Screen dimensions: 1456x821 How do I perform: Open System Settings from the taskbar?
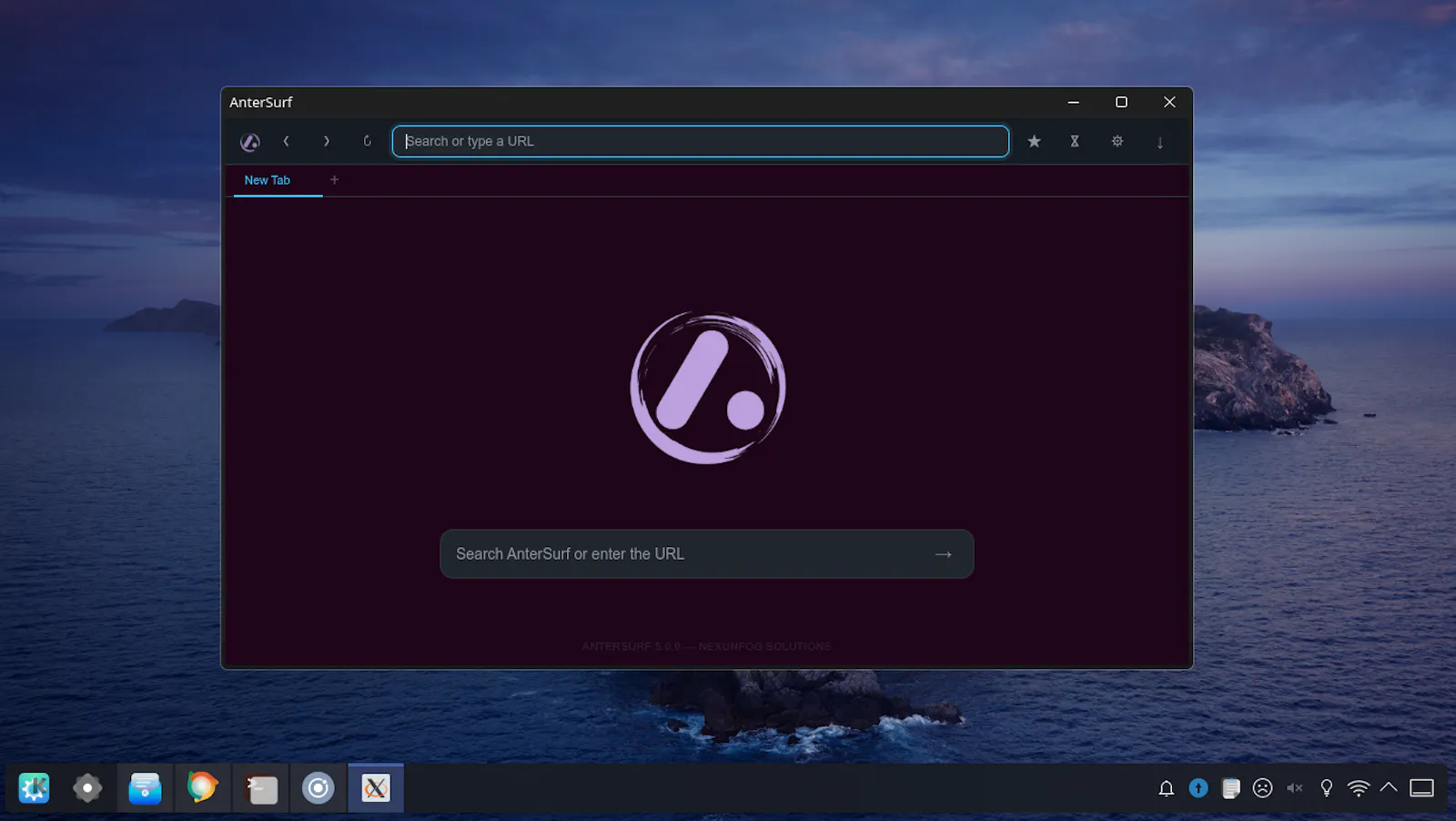(87, 788)
